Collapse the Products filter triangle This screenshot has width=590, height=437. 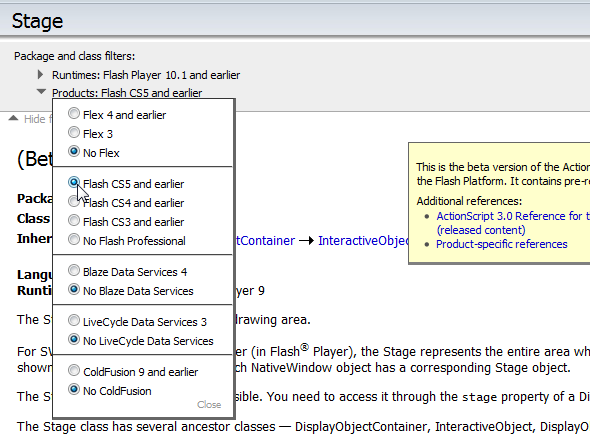click(x=41, y=91)
